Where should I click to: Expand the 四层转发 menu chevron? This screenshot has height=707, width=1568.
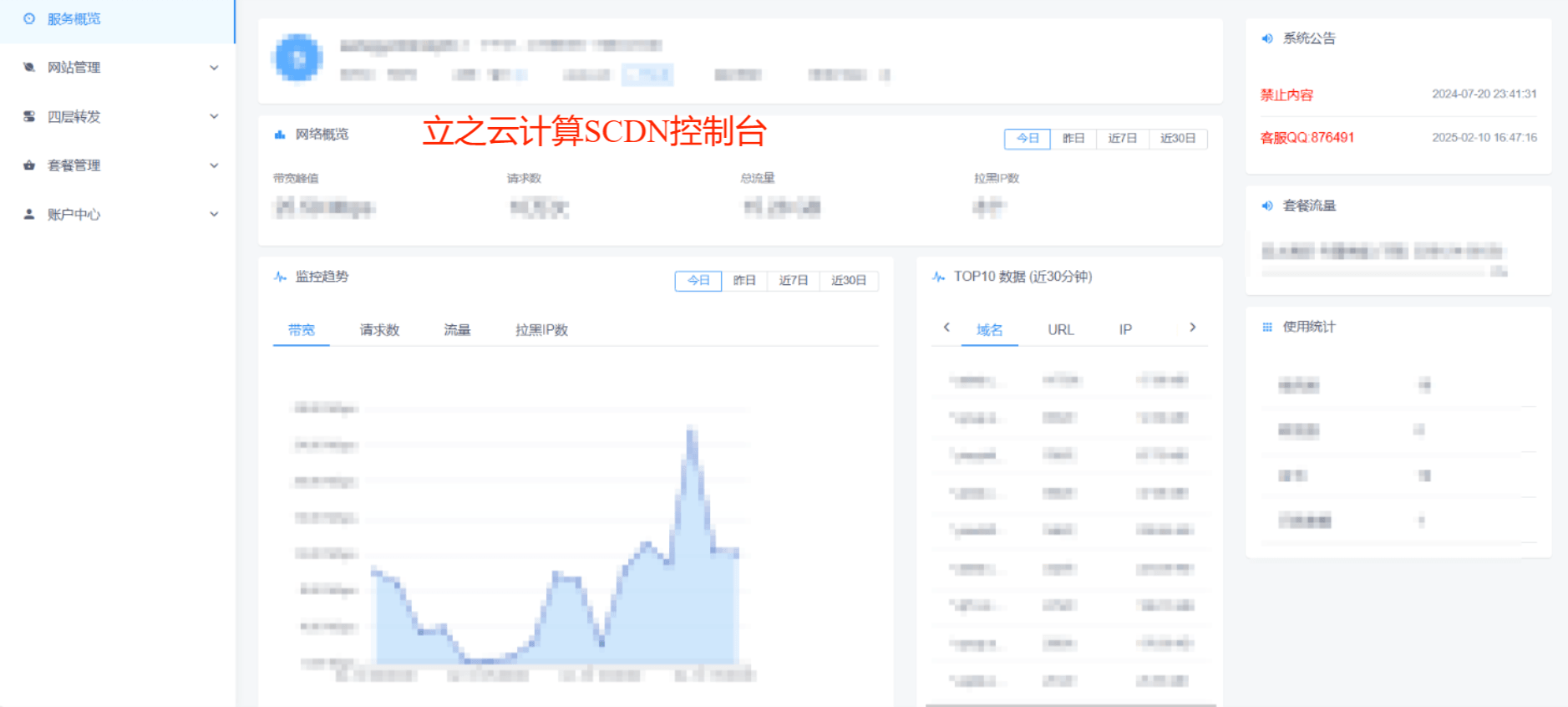[214, 116]
